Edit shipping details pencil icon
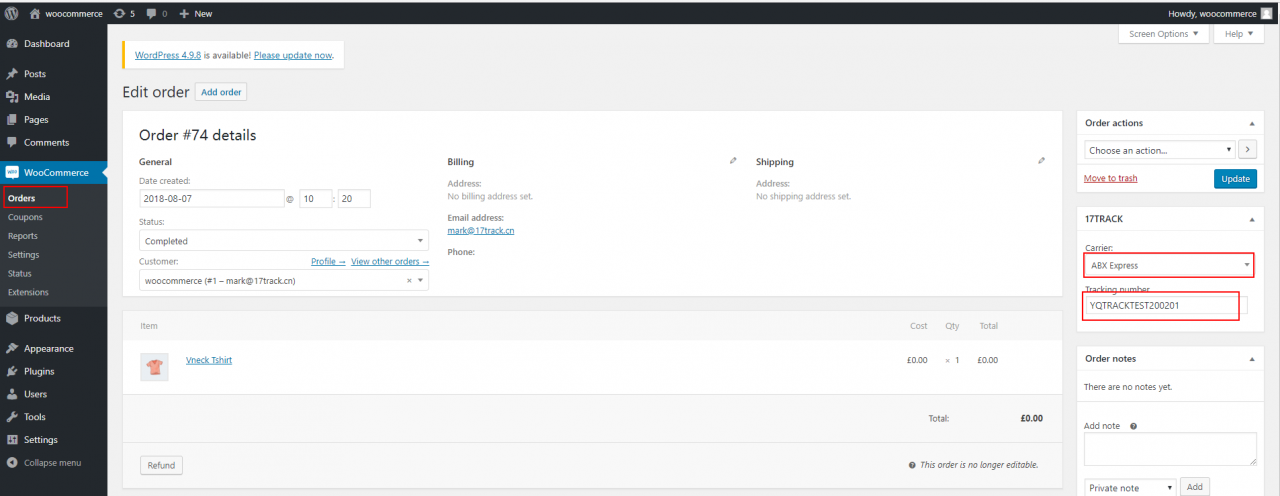1280x496 pixels. (x=1041, y=160)
